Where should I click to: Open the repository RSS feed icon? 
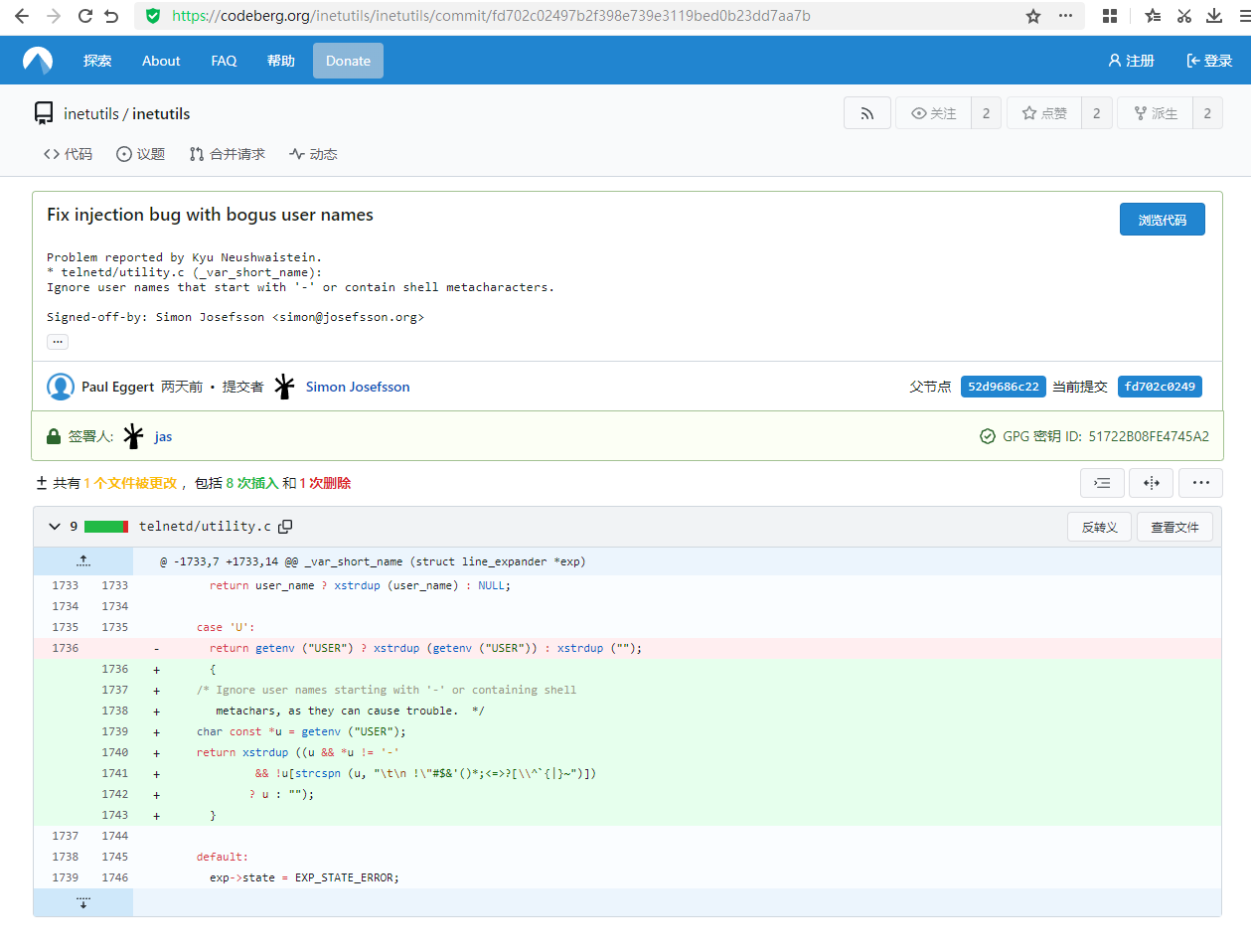point(866,113)
